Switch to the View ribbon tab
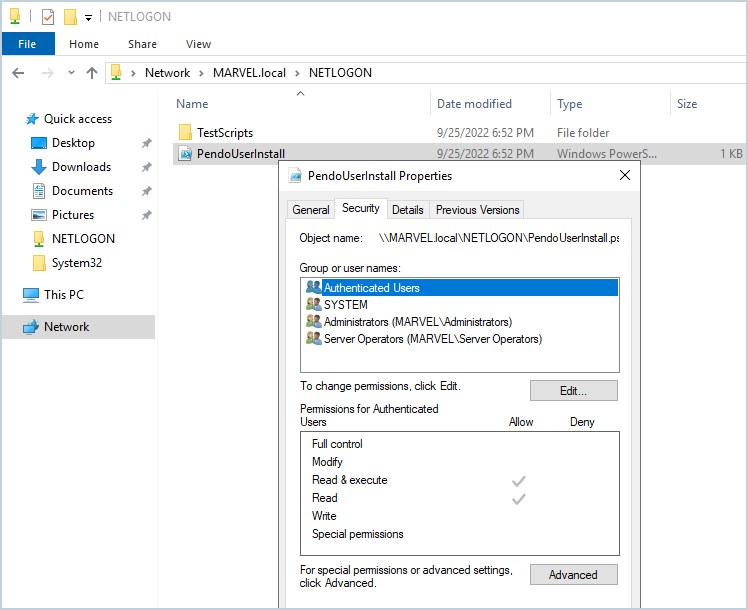Image resolution: width=748 pixels, height=610 pixels. click(x=198, y=44)
